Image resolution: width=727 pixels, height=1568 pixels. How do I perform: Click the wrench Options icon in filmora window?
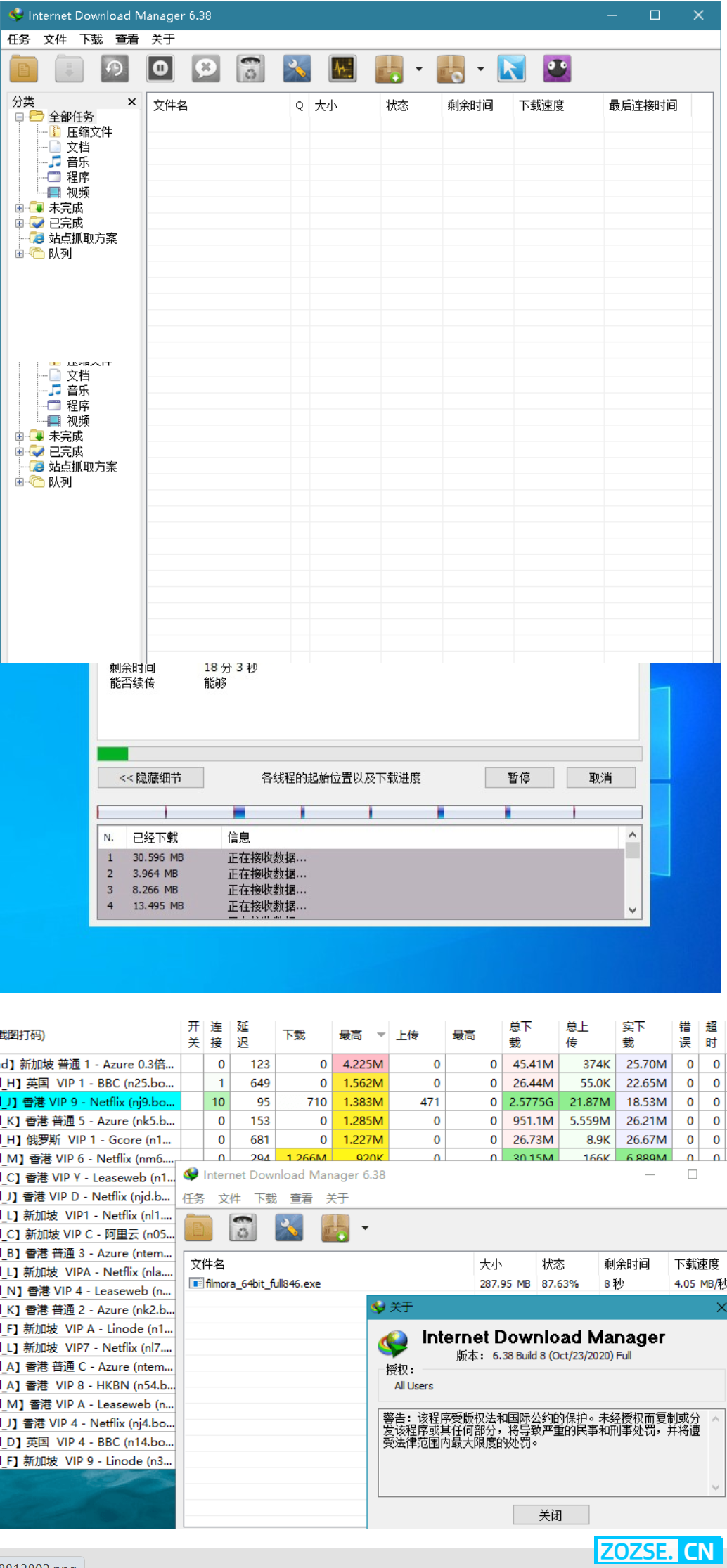(x=288, y=1228)
